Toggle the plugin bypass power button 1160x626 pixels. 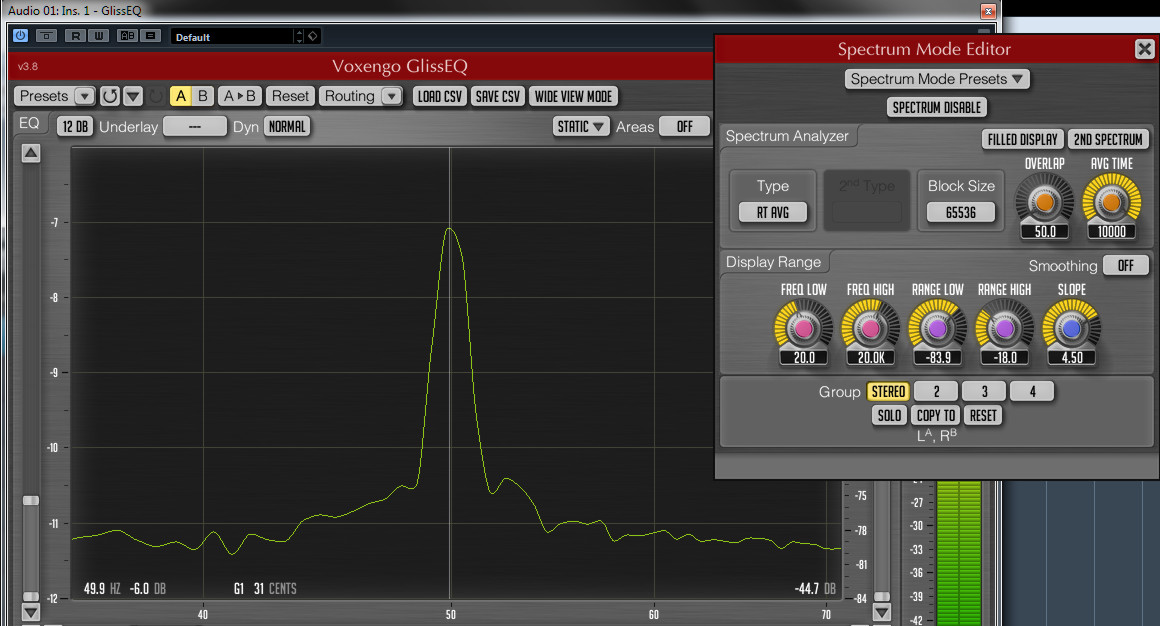pos(20,36)
